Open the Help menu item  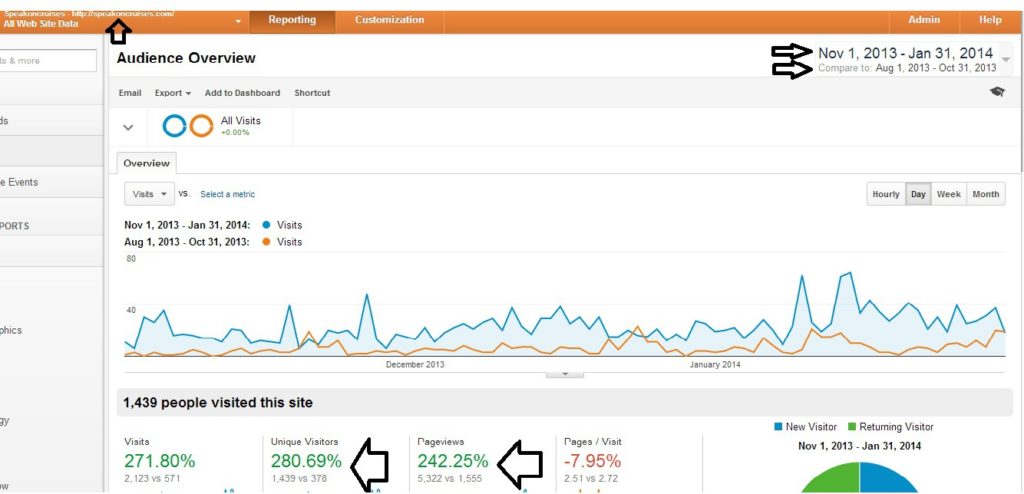990,20
